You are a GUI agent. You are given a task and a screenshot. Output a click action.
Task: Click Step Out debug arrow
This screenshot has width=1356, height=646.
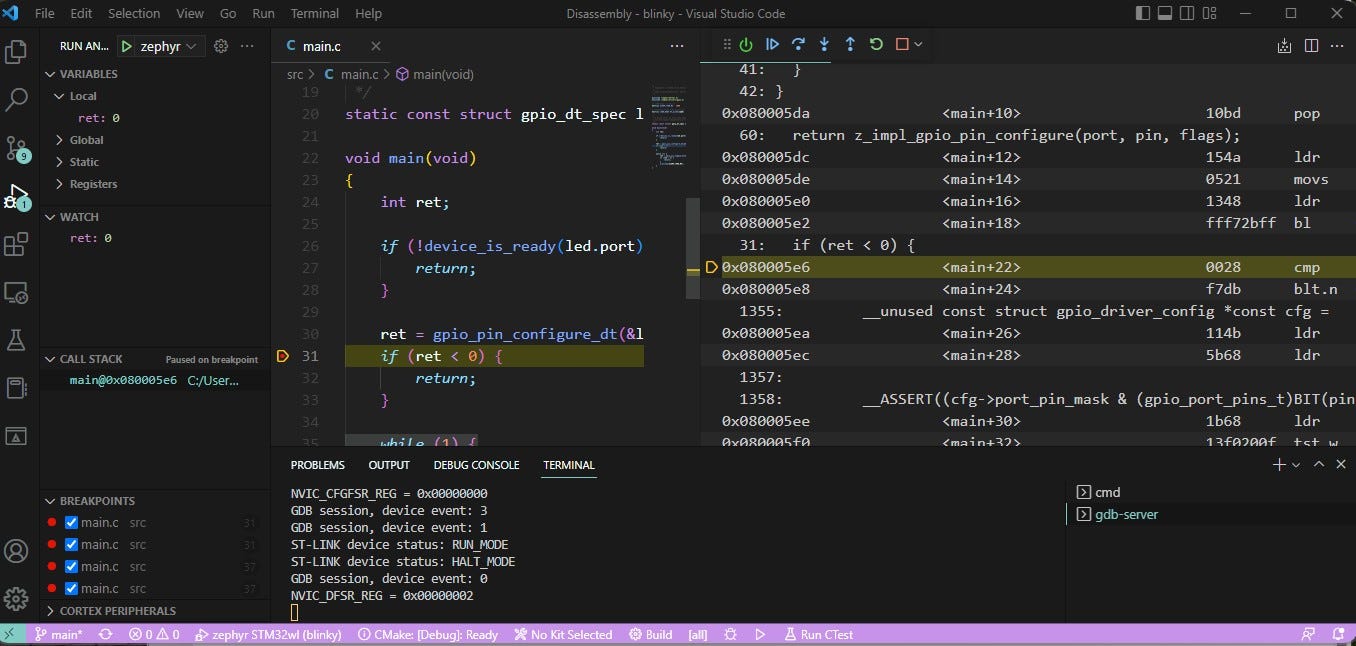[850, 45]
